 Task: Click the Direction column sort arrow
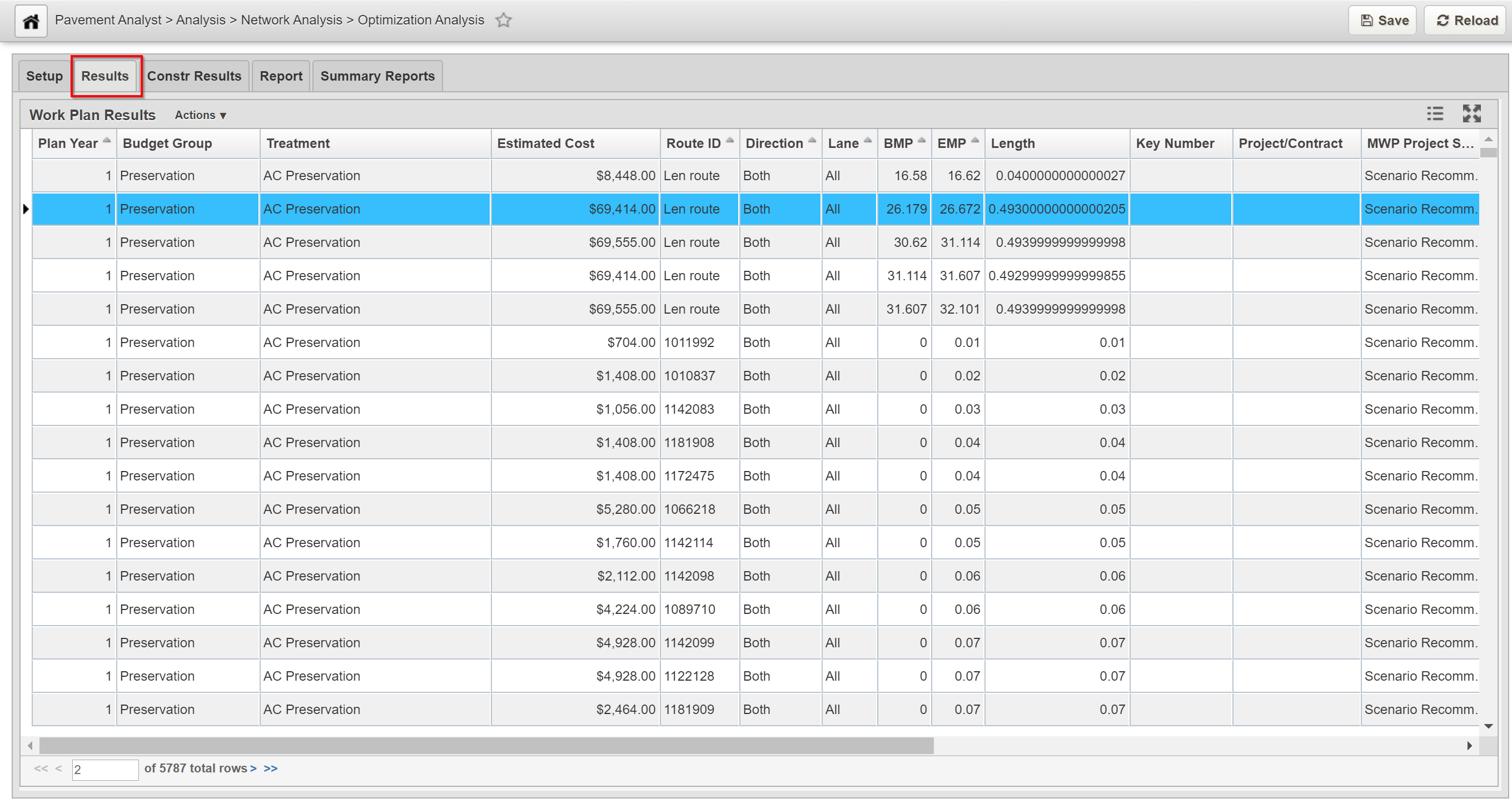pos(812,140)
